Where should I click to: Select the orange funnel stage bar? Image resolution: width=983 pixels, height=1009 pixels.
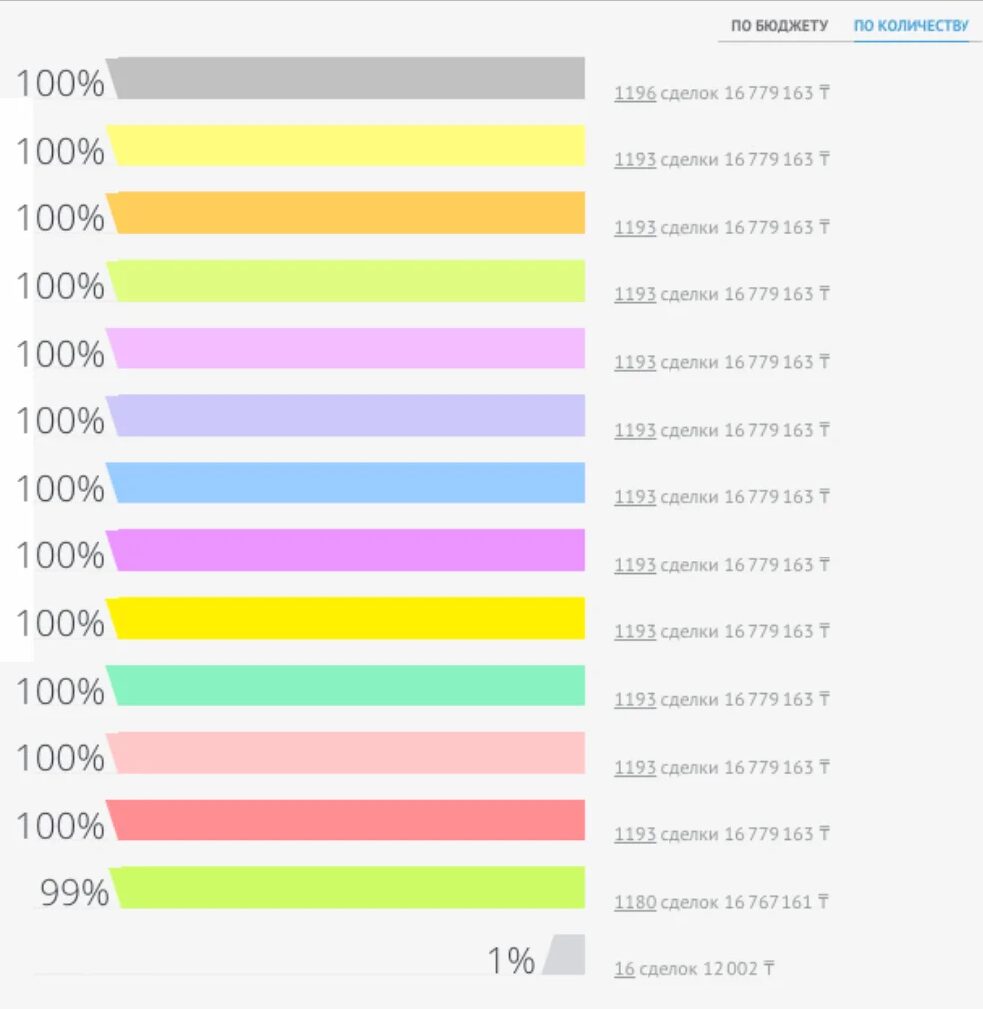pos(348,213)
